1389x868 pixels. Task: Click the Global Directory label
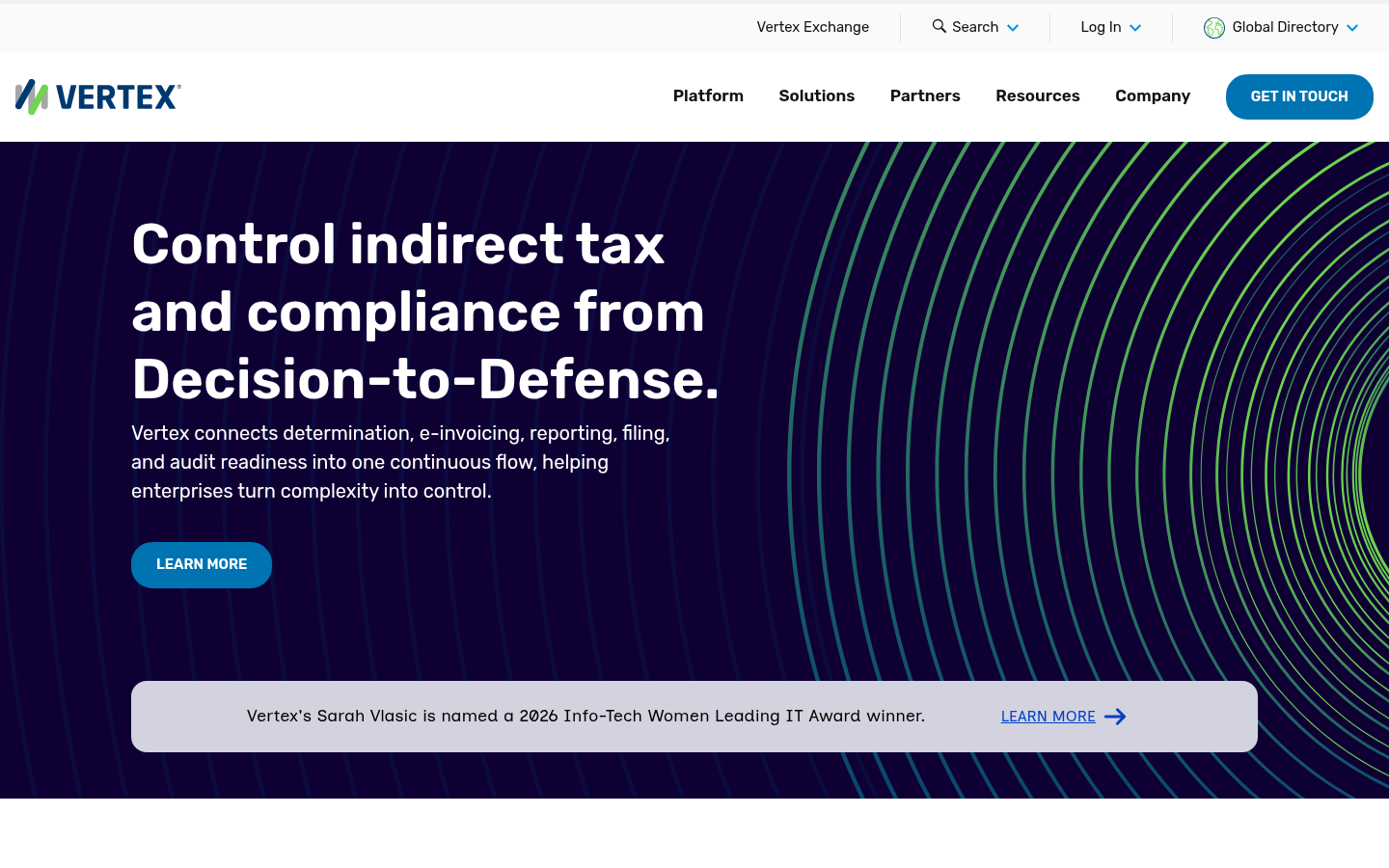click(1285, 27)
